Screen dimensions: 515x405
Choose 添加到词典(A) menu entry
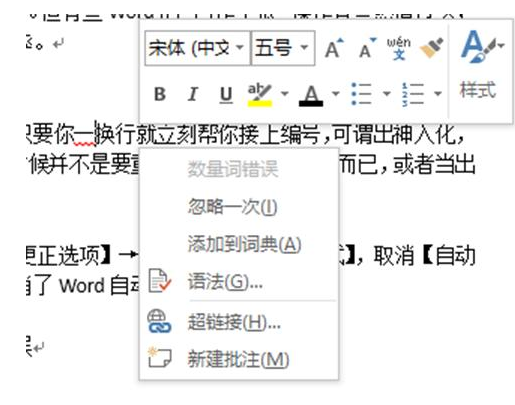[239, 244]
